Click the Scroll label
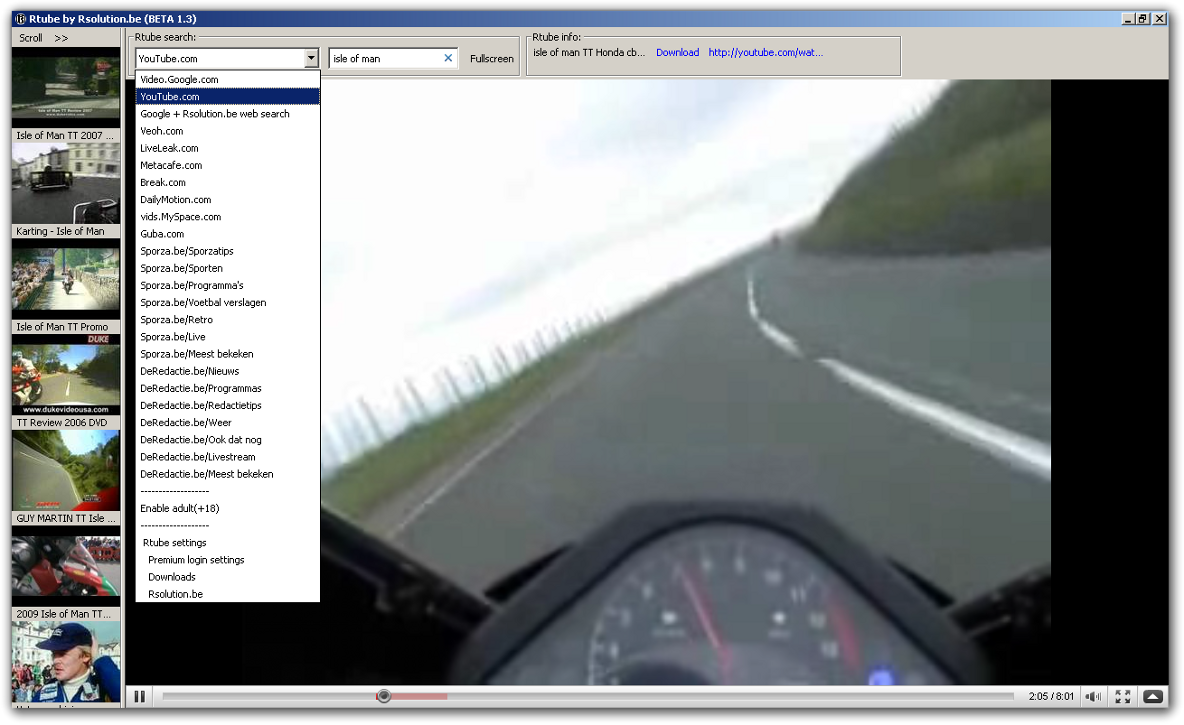Image resolution: width=1184 pixels, height=725 pixels. (x=31, y=38)
